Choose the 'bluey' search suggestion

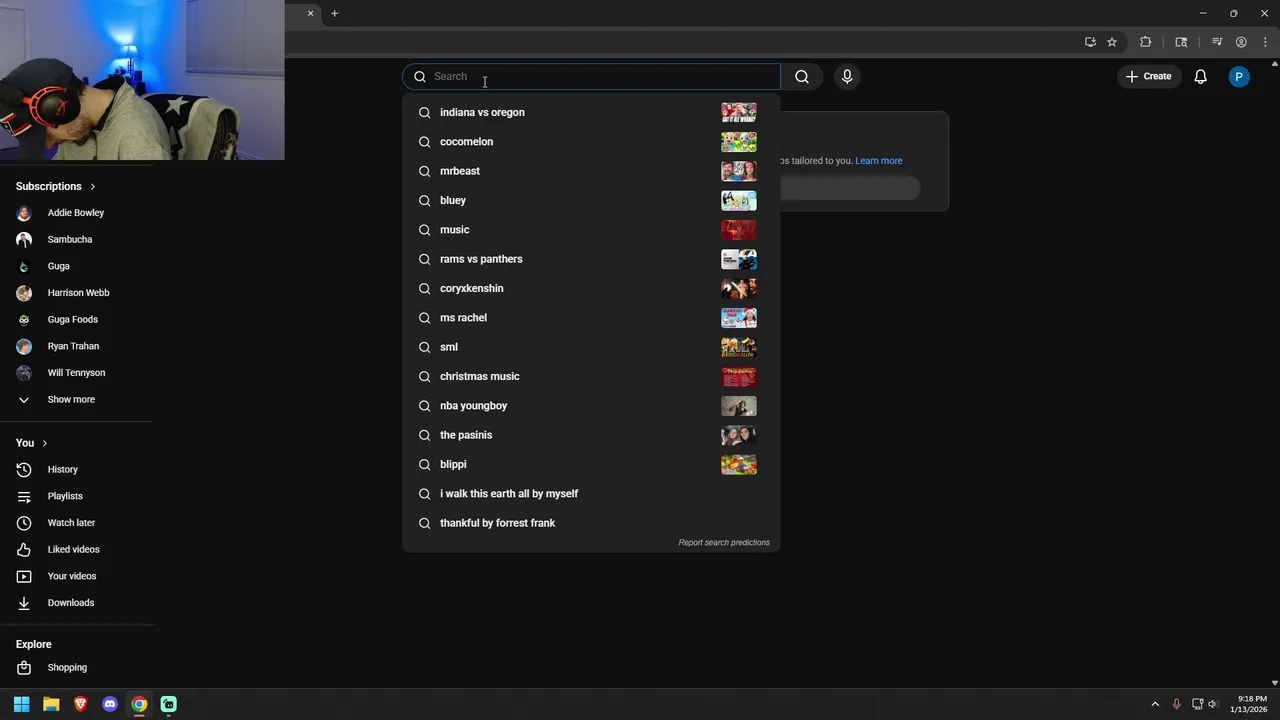click(591, 200)
